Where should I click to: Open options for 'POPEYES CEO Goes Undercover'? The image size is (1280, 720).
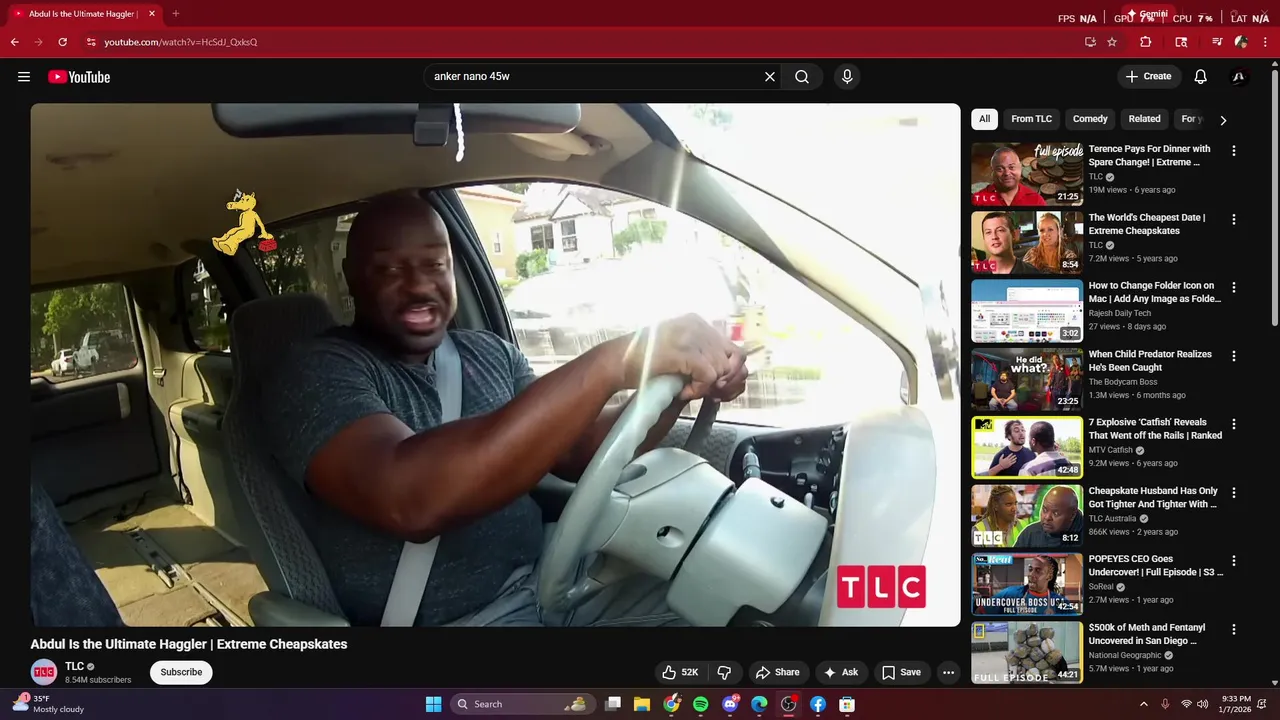click(1233, 561)
